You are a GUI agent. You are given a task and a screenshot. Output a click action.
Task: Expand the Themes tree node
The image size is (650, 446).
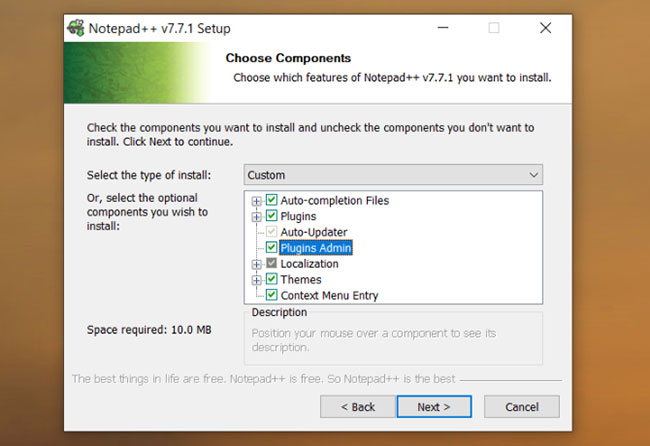pos(257,280)
